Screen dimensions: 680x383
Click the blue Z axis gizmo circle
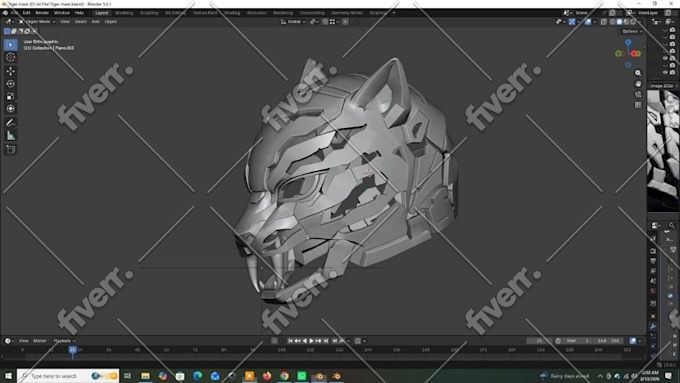click(x=628, y=42)
